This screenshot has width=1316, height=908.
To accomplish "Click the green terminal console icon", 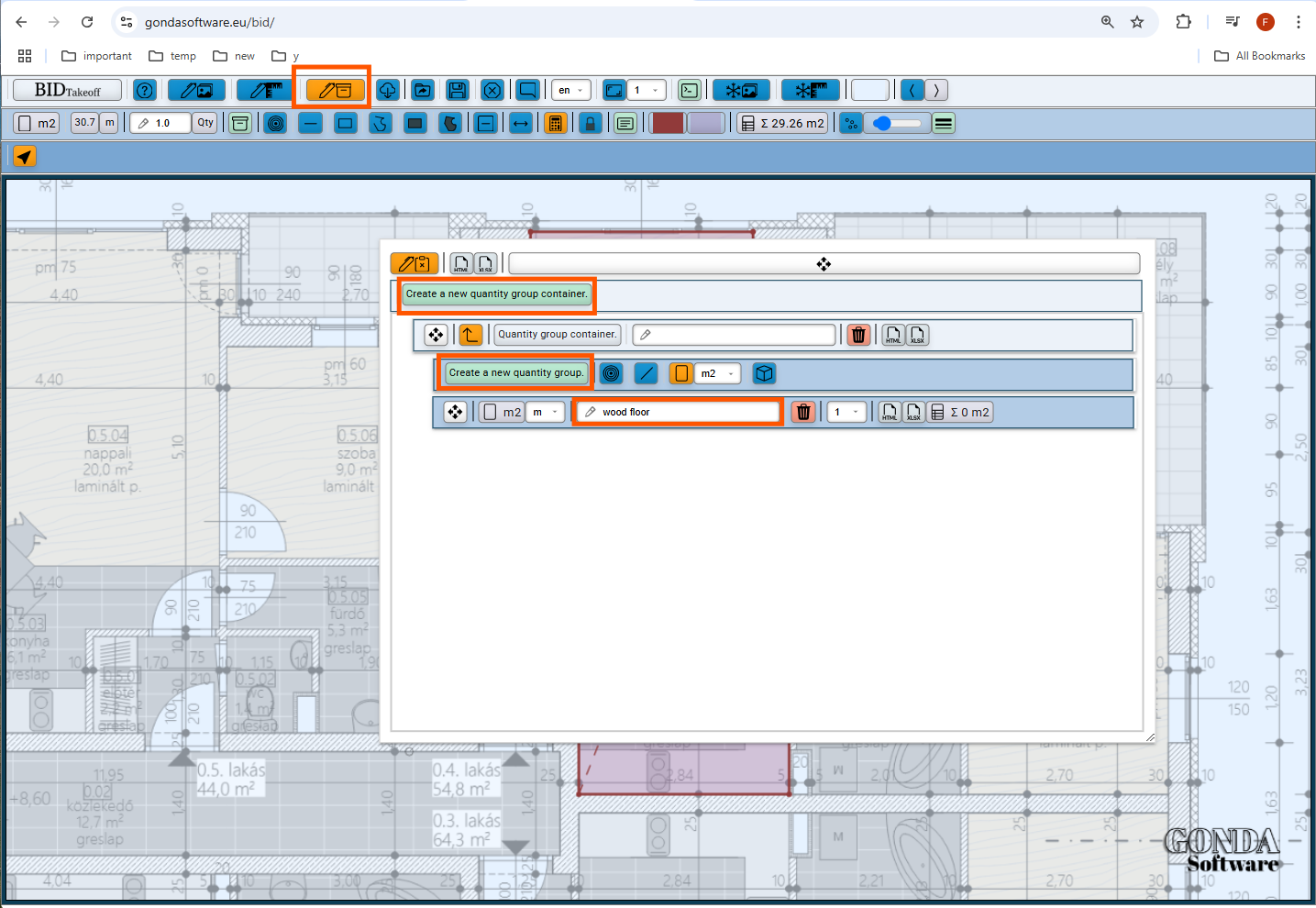I will [x=689, y=90].
